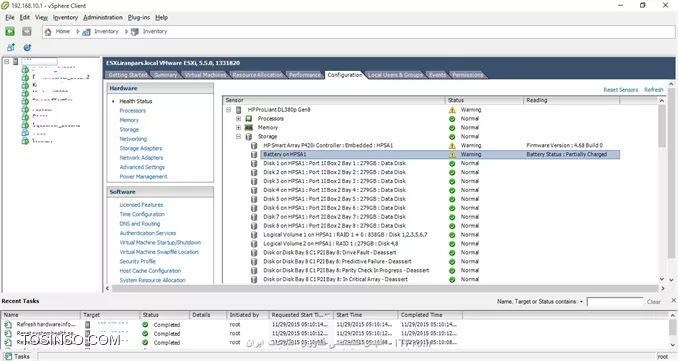Image resolution: width=678 pixels, height=361 pixels.
Task: Open the Inventory menu
Action: pyautogui.click(x=65, y=17)
